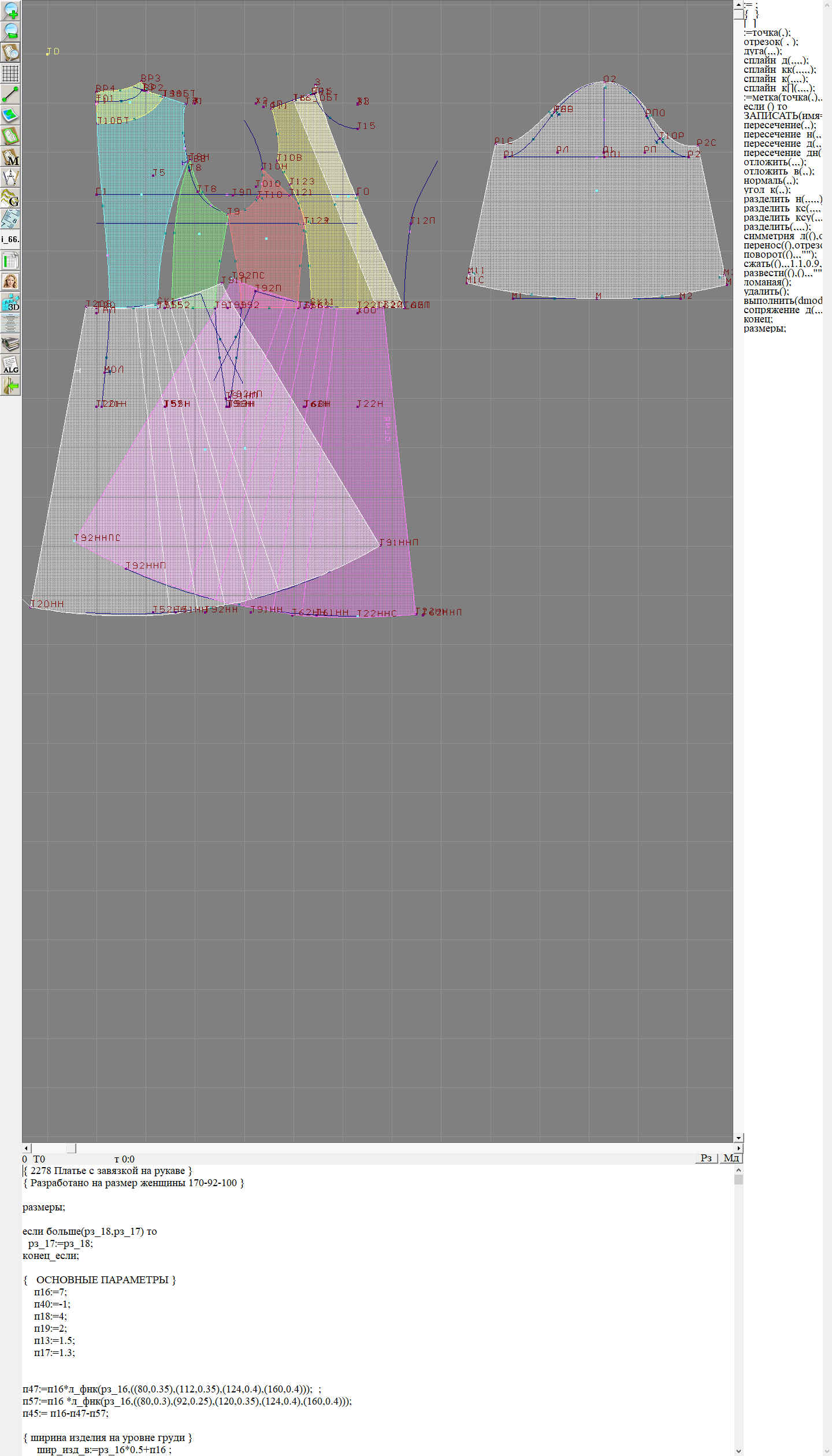Select the line segment tool icon
This screenshot has height=1456, width=832.
[x=10, y=94]
